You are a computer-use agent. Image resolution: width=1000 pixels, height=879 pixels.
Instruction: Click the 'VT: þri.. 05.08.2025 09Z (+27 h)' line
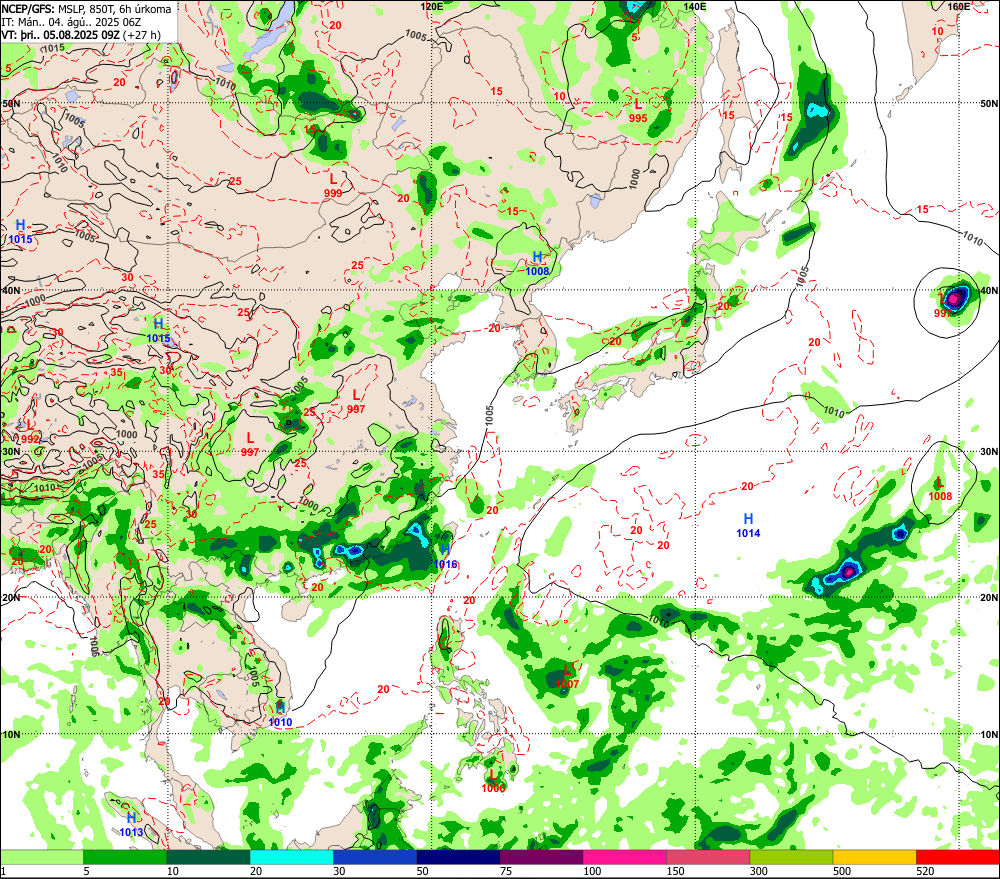click(81, 35)
